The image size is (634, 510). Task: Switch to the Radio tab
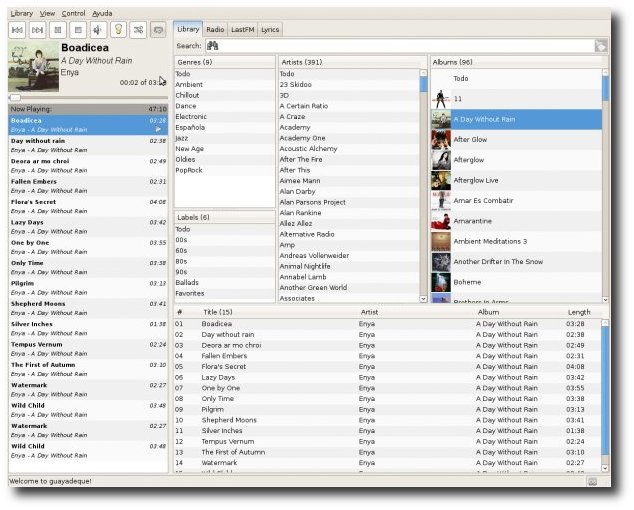[215, 30]
